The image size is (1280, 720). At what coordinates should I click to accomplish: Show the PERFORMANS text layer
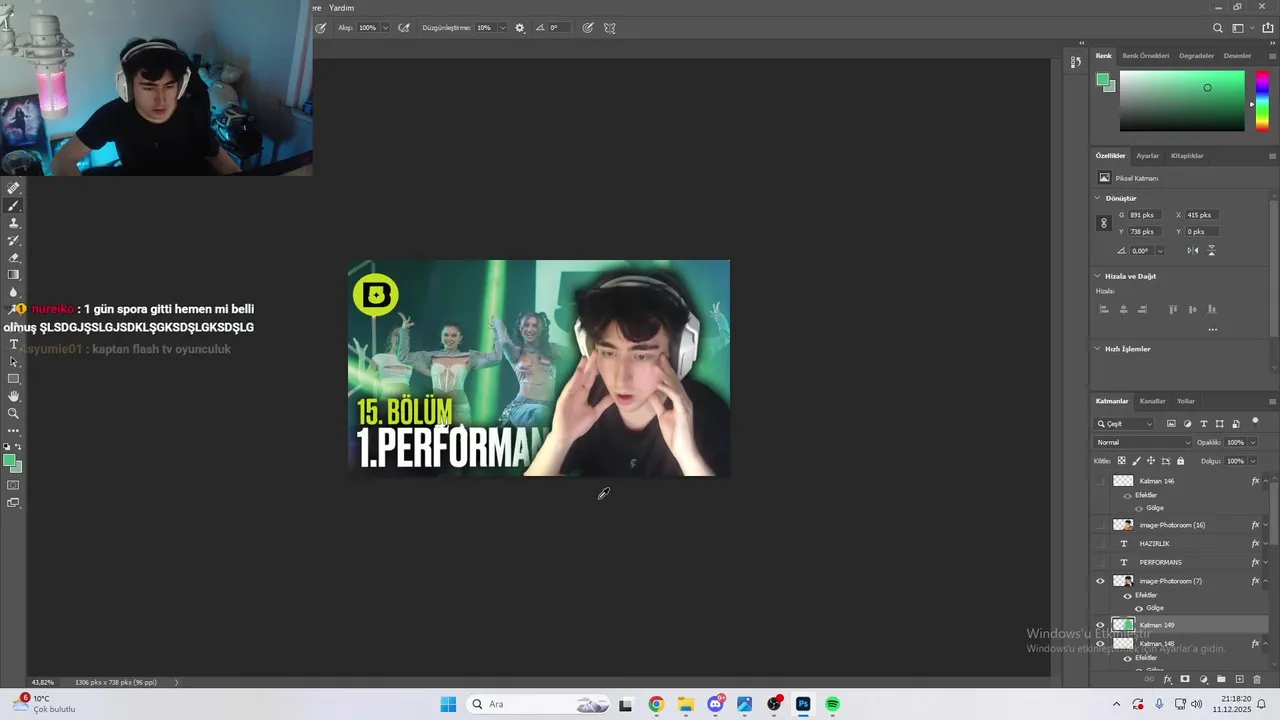[x=1101, y=562]
